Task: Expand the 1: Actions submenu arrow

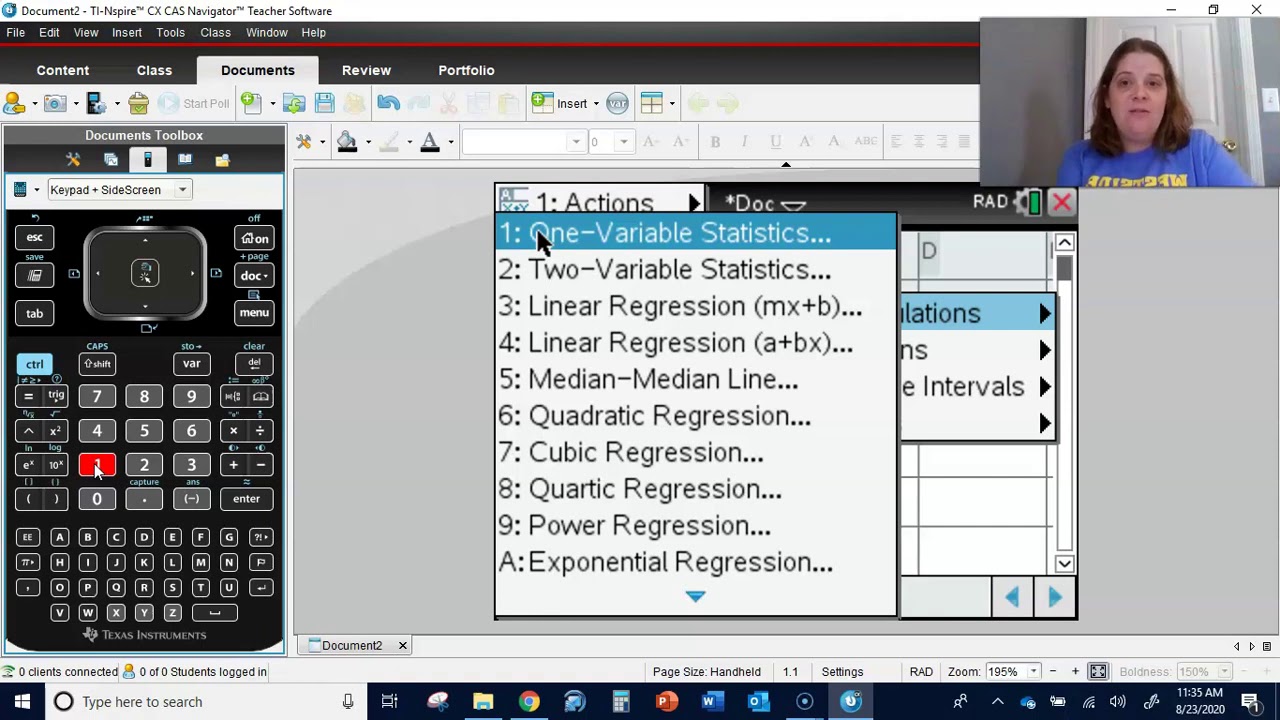Action: 695,203
